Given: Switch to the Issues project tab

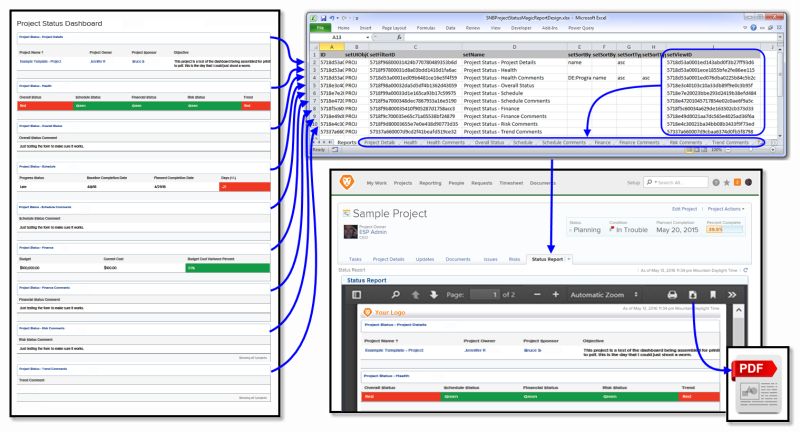Looking at the screenshot, I should [x=490, y=259].
